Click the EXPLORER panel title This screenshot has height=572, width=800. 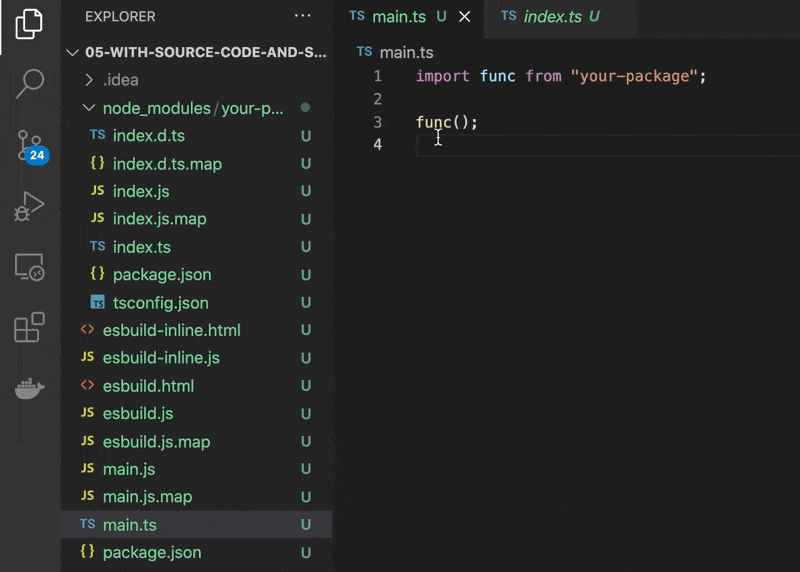pyautogui.click(x=120, y=16)
